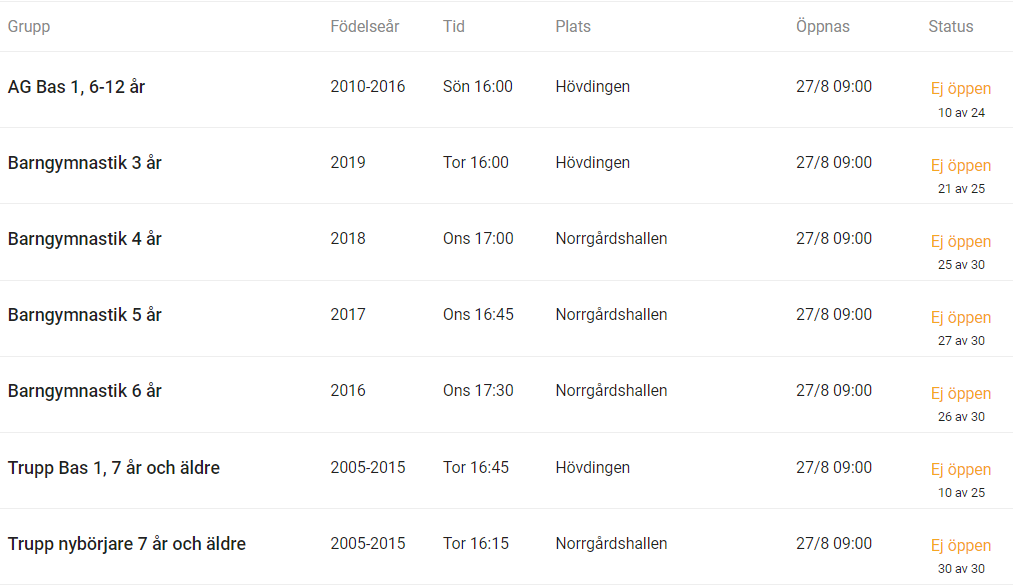Click the Öppnas column header
The image size is (1013, 585).
pos(822,26)
